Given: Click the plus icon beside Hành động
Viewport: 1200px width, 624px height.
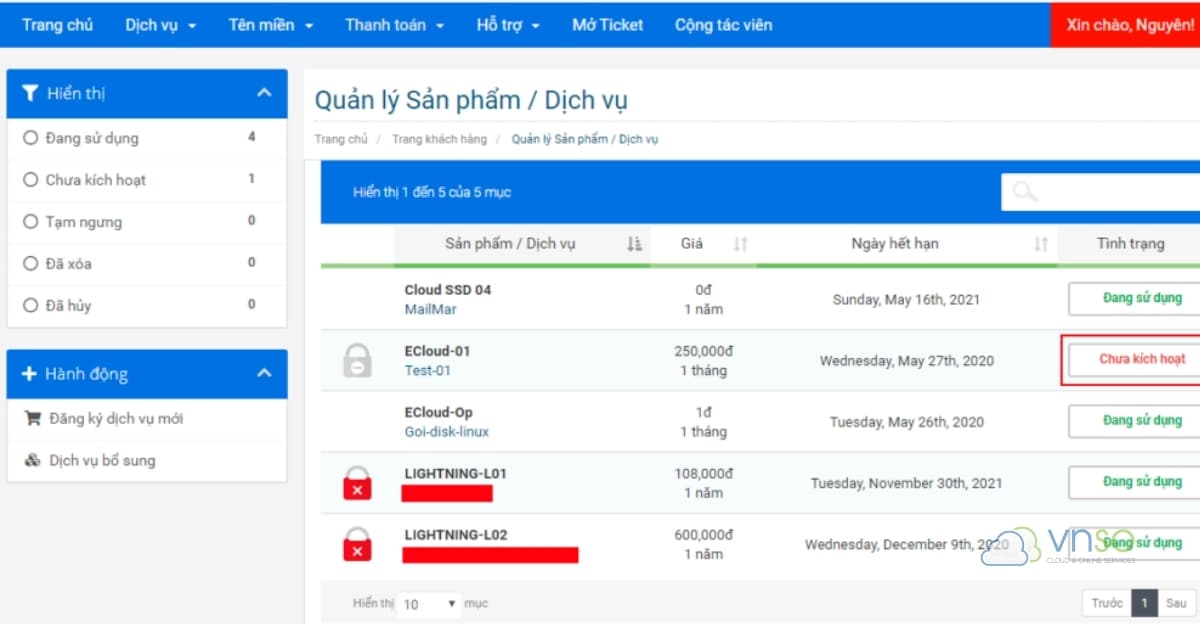Looking at the screenshot, I should tap(29, 374).
